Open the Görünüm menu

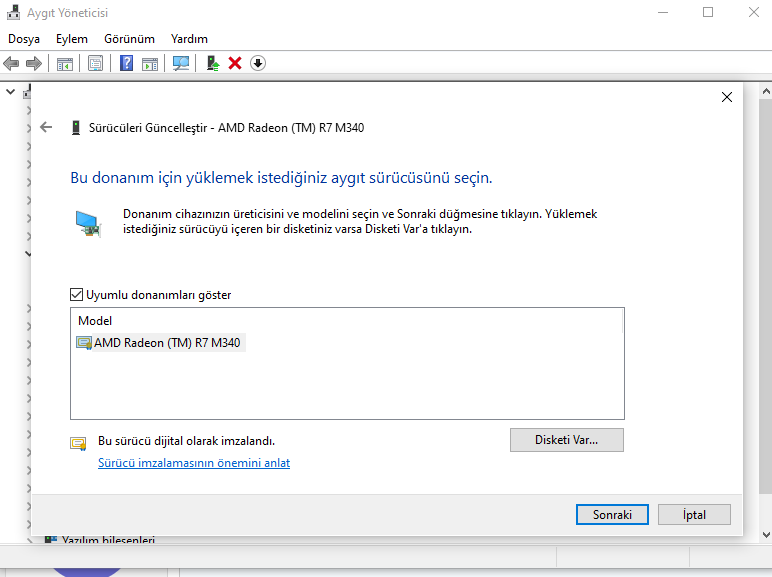pyautogui.click(x=129, y=39)
